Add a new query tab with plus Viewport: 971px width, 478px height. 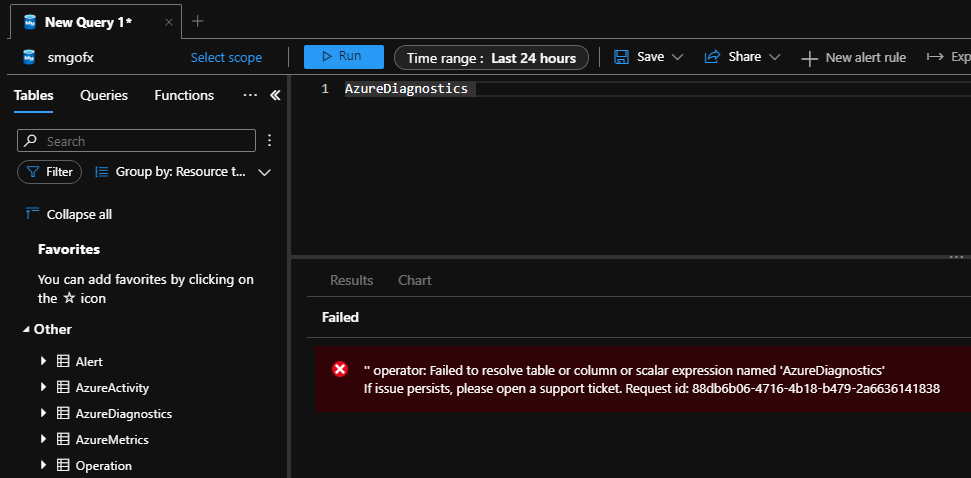point(198,22)
